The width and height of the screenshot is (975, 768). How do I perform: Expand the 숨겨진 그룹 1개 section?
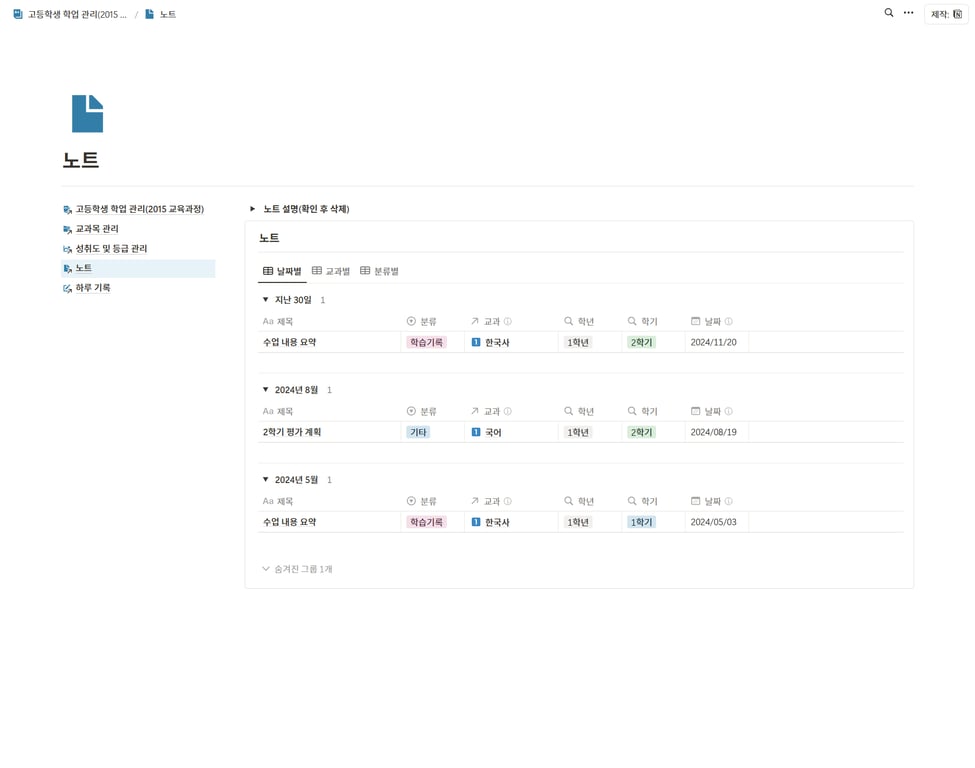[x=297, y=569]
